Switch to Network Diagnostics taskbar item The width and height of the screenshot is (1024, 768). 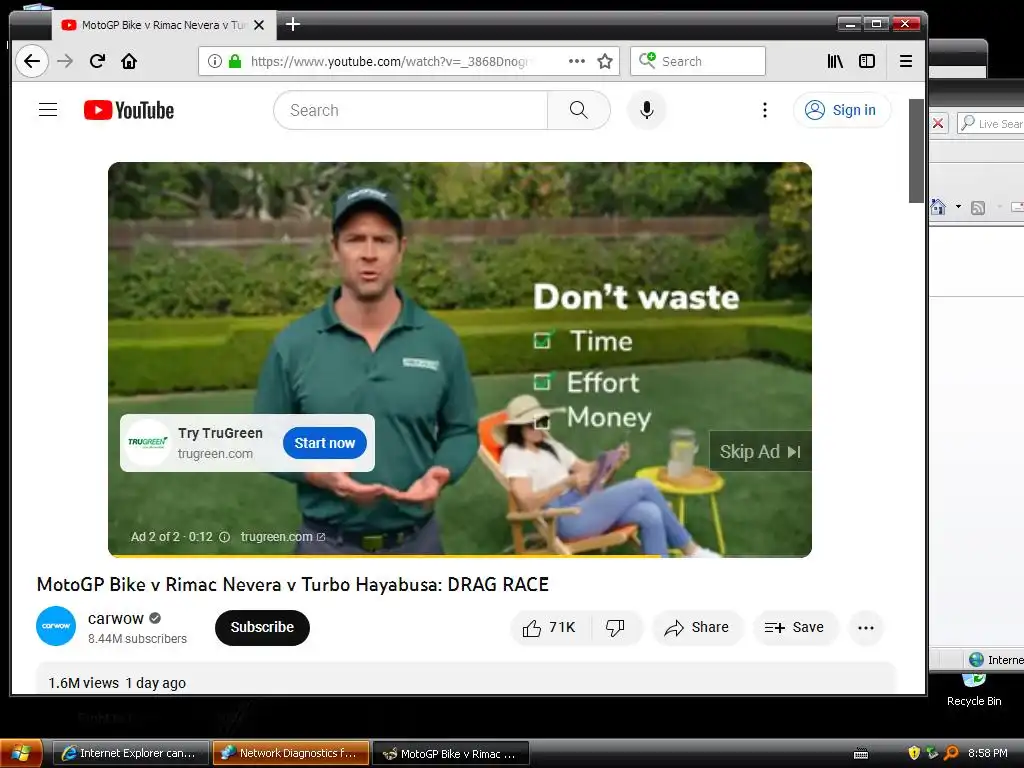pos(291,753)
